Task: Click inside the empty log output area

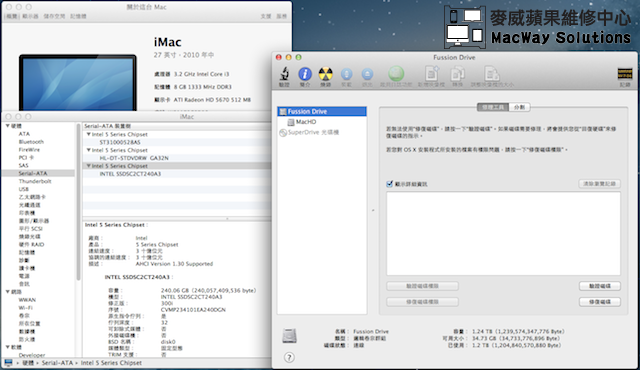Action: coord(503,234)
